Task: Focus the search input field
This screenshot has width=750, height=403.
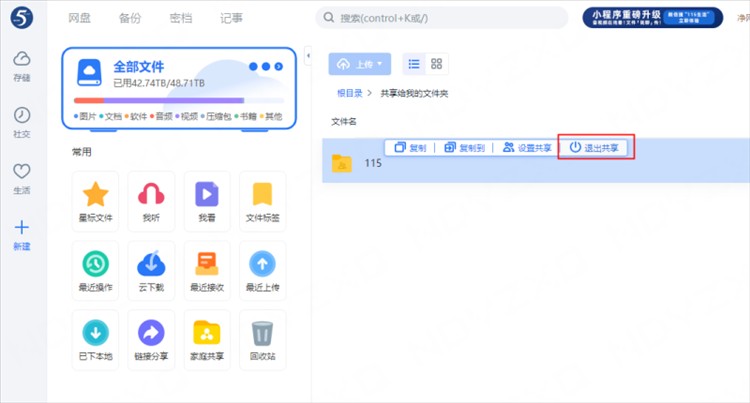Action: click(441, 18)
